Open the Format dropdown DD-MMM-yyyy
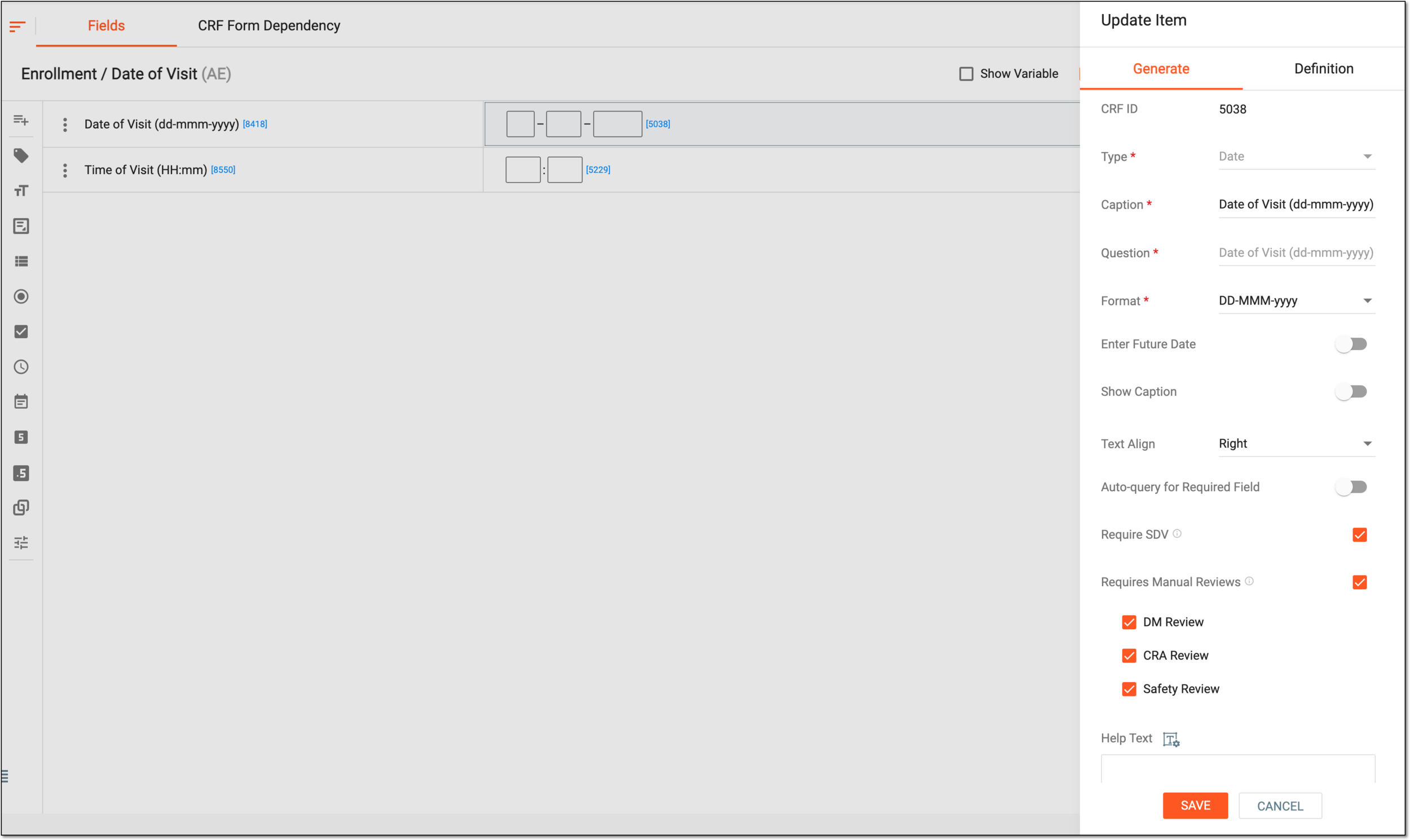 [x=1297, y=301]
